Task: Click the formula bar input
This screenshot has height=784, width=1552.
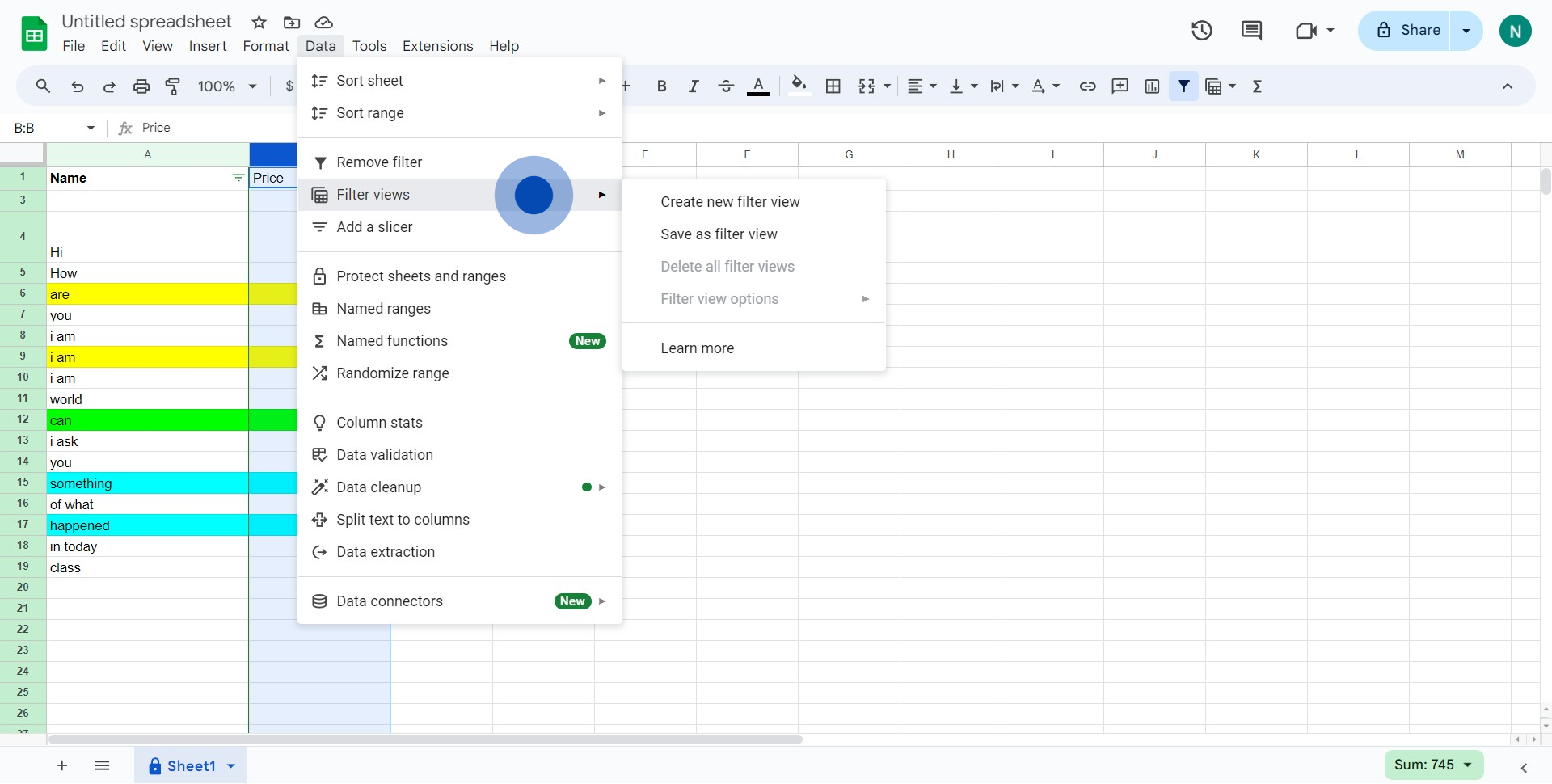Action: point(841,128)
